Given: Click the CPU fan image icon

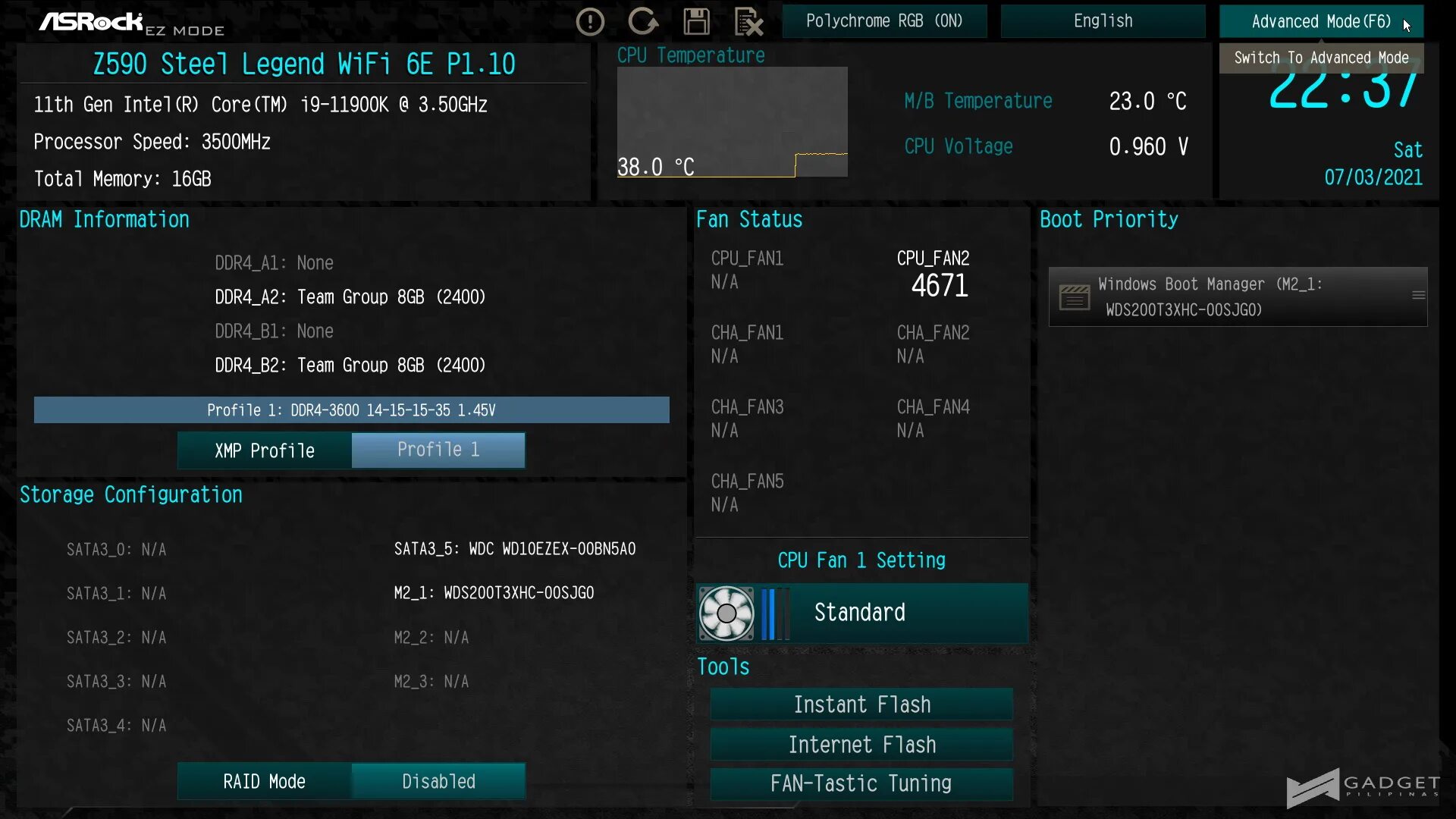Looking at the screenshot, I should [726, 613].
